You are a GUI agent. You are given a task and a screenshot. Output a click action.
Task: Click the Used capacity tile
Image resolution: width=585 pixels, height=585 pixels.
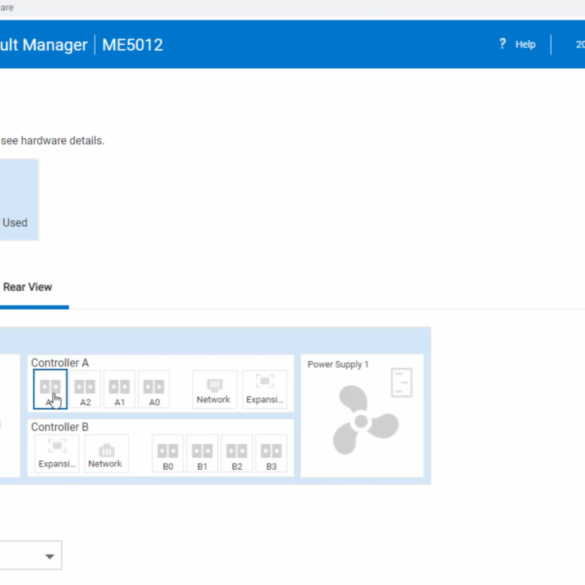(19, 200)
